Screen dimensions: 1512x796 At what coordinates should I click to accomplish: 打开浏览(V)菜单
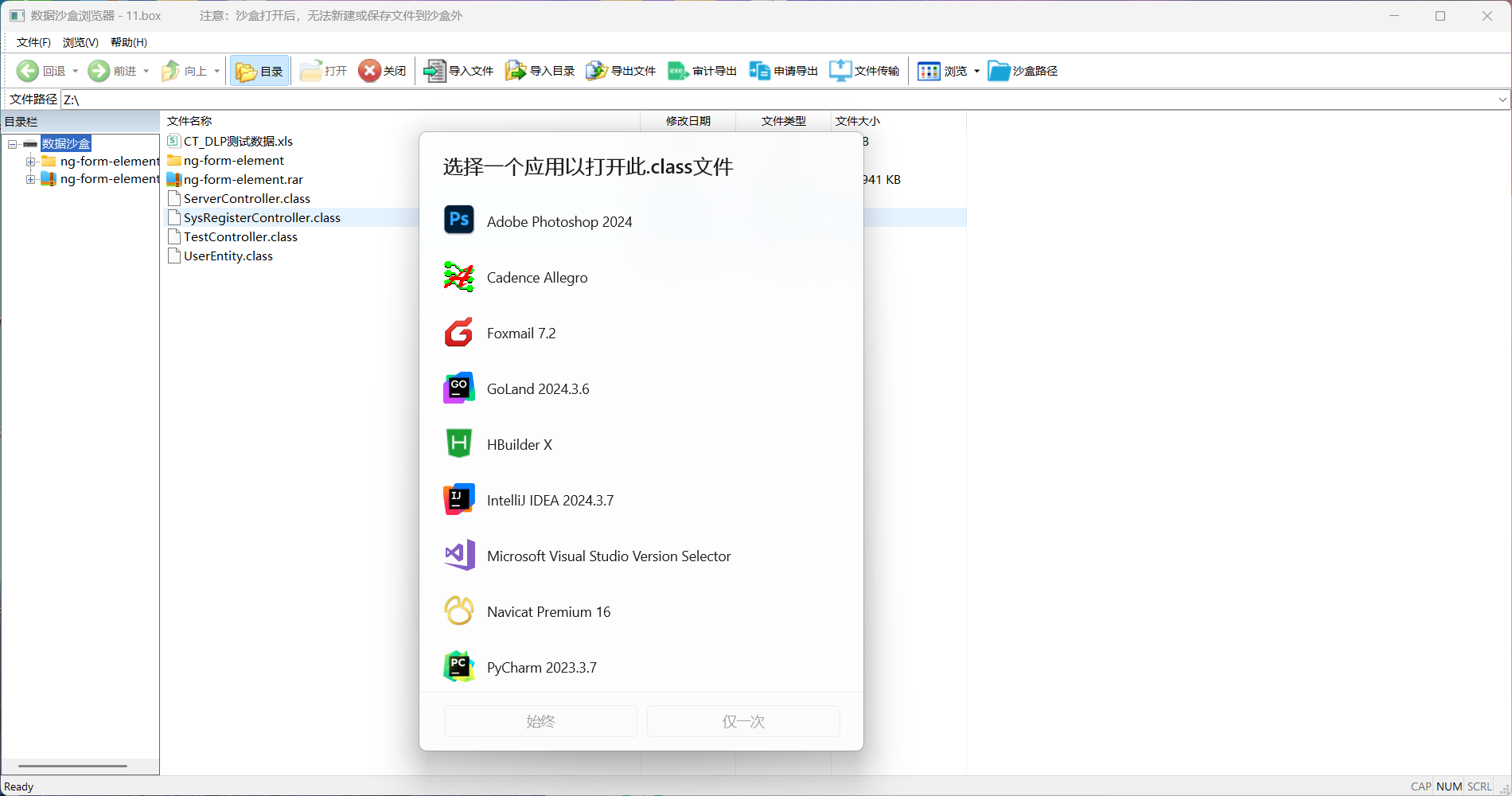(x=80, y=41)
